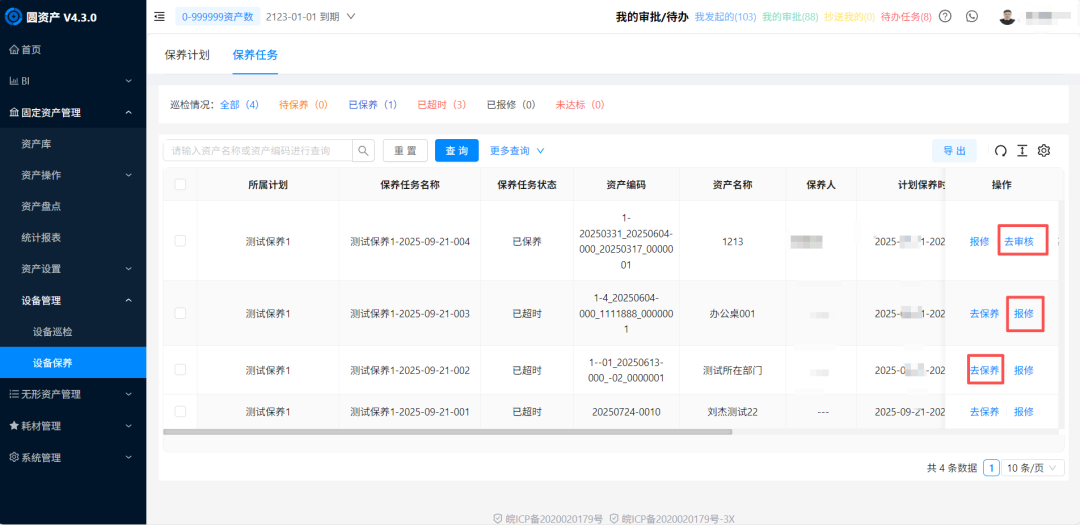
Task: Click the WhatsApp-style chat icon in header
Action: point(972,17)
